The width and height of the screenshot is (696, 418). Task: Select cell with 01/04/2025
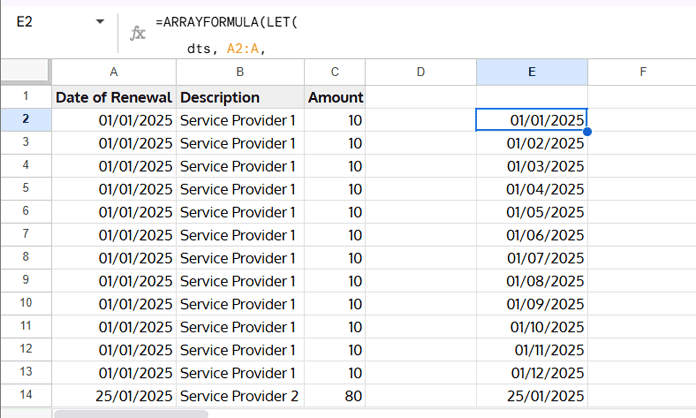coord(532,189)
